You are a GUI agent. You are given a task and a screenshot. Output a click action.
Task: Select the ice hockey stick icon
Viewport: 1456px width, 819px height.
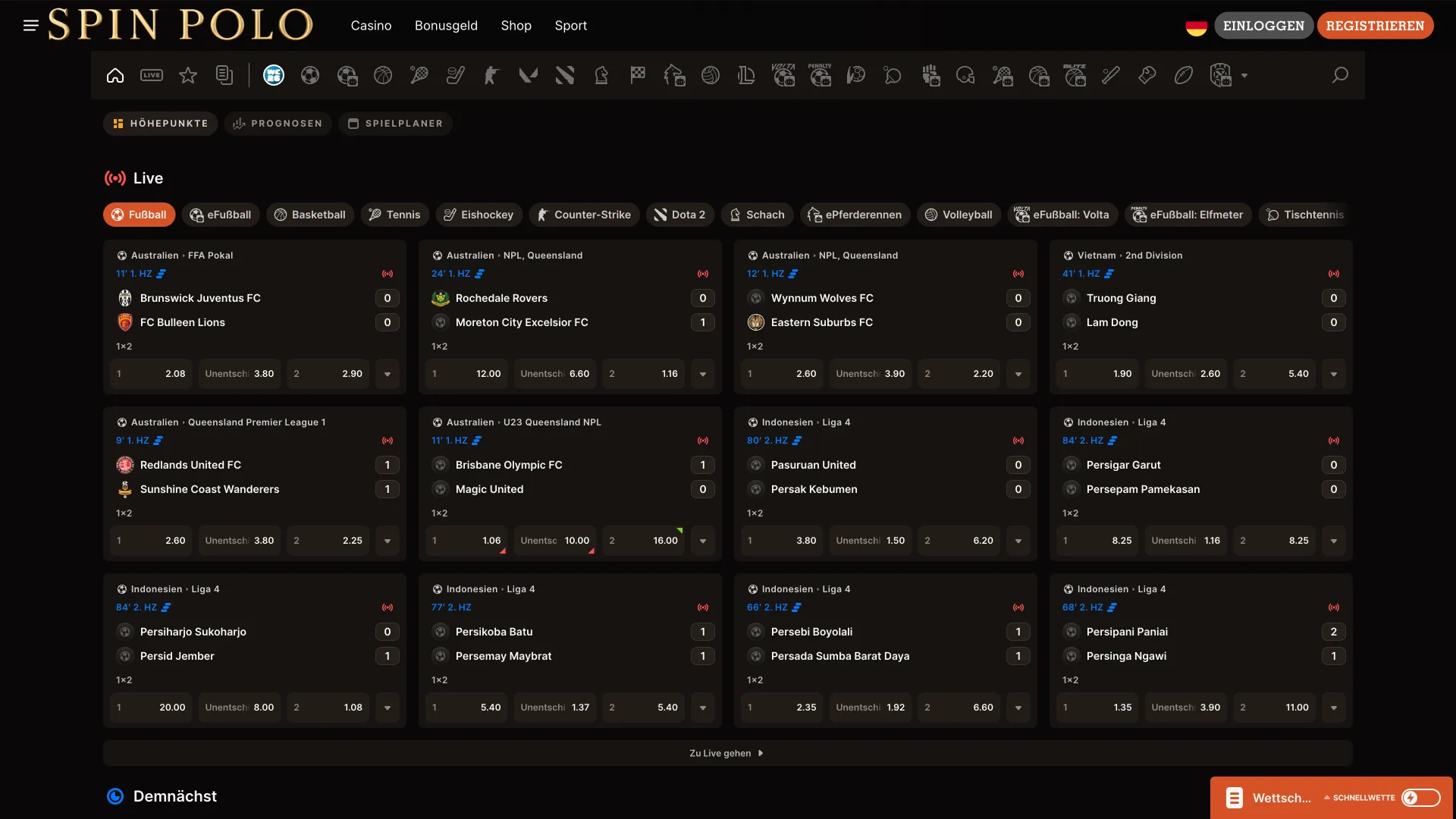[456, 75]
